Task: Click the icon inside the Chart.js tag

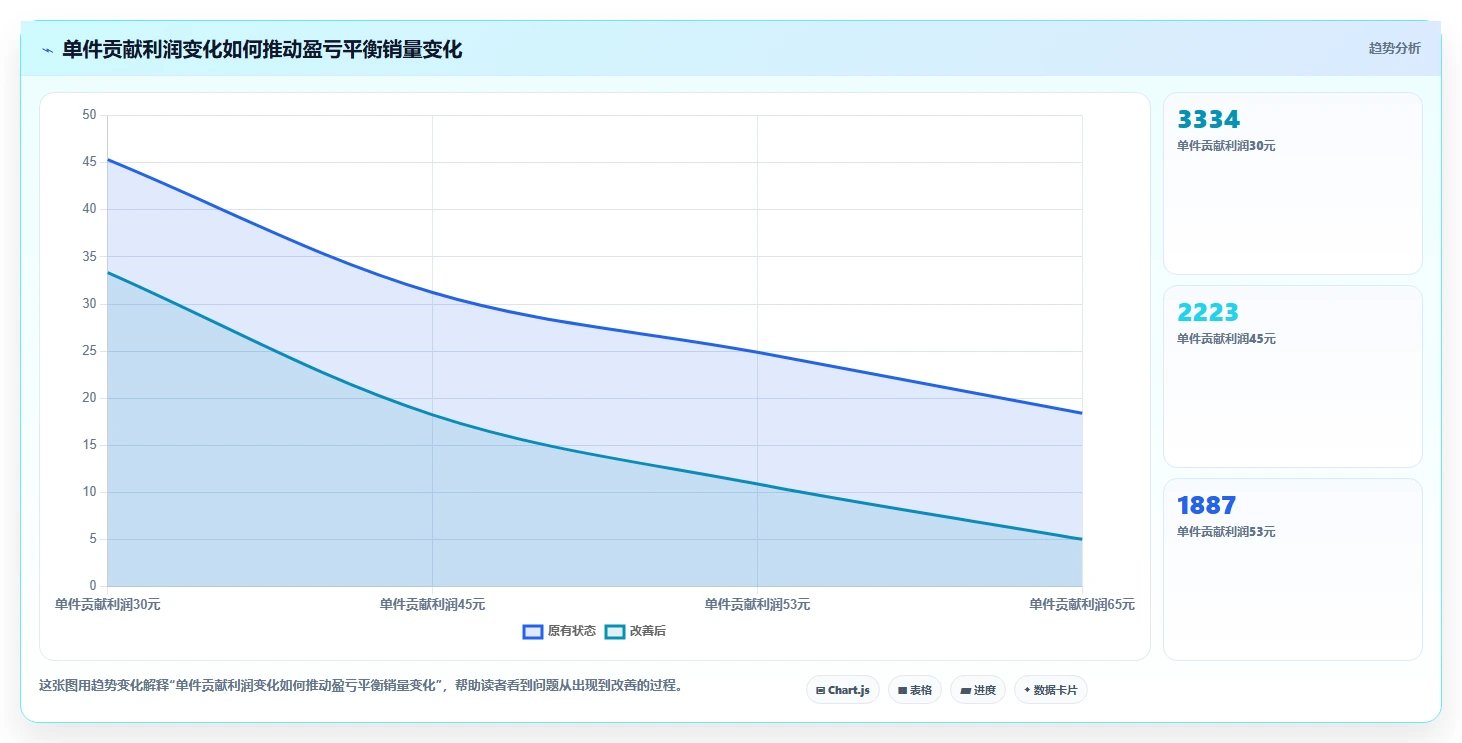Action: (820, 690)
